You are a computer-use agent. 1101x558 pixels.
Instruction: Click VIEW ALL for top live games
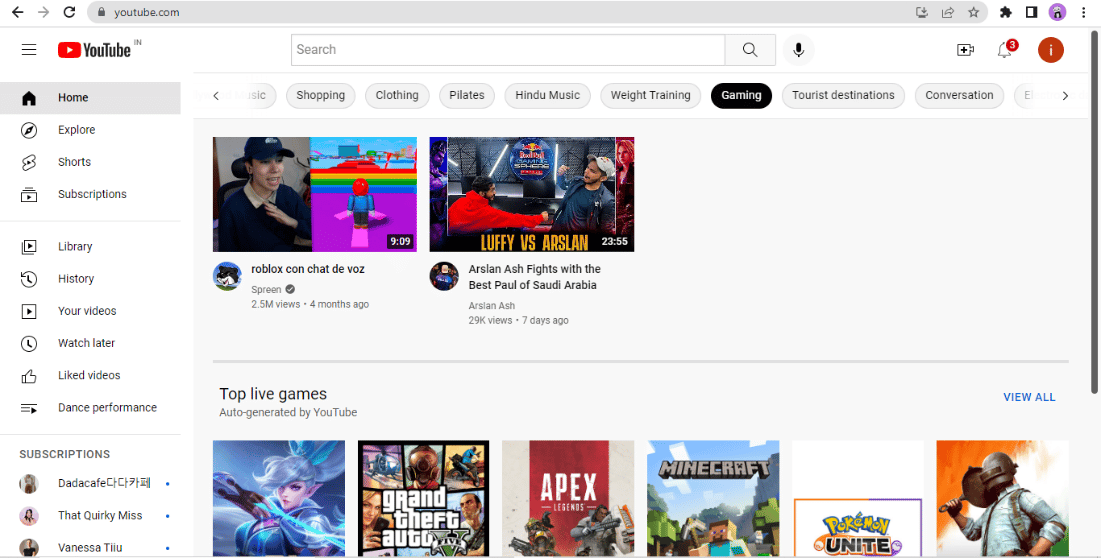(x=1029, y=397)
